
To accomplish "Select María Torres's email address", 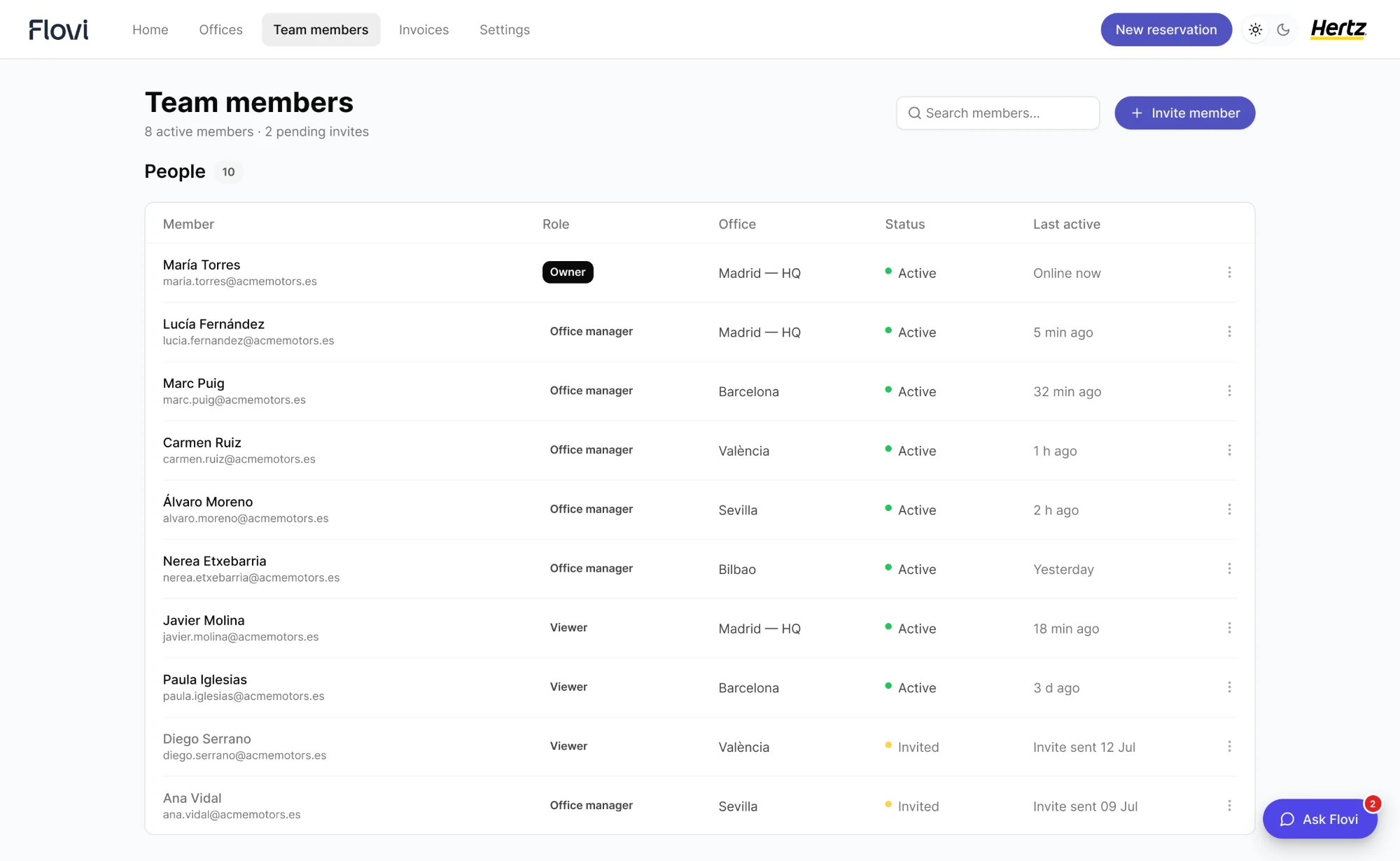I will pos(240,281).
